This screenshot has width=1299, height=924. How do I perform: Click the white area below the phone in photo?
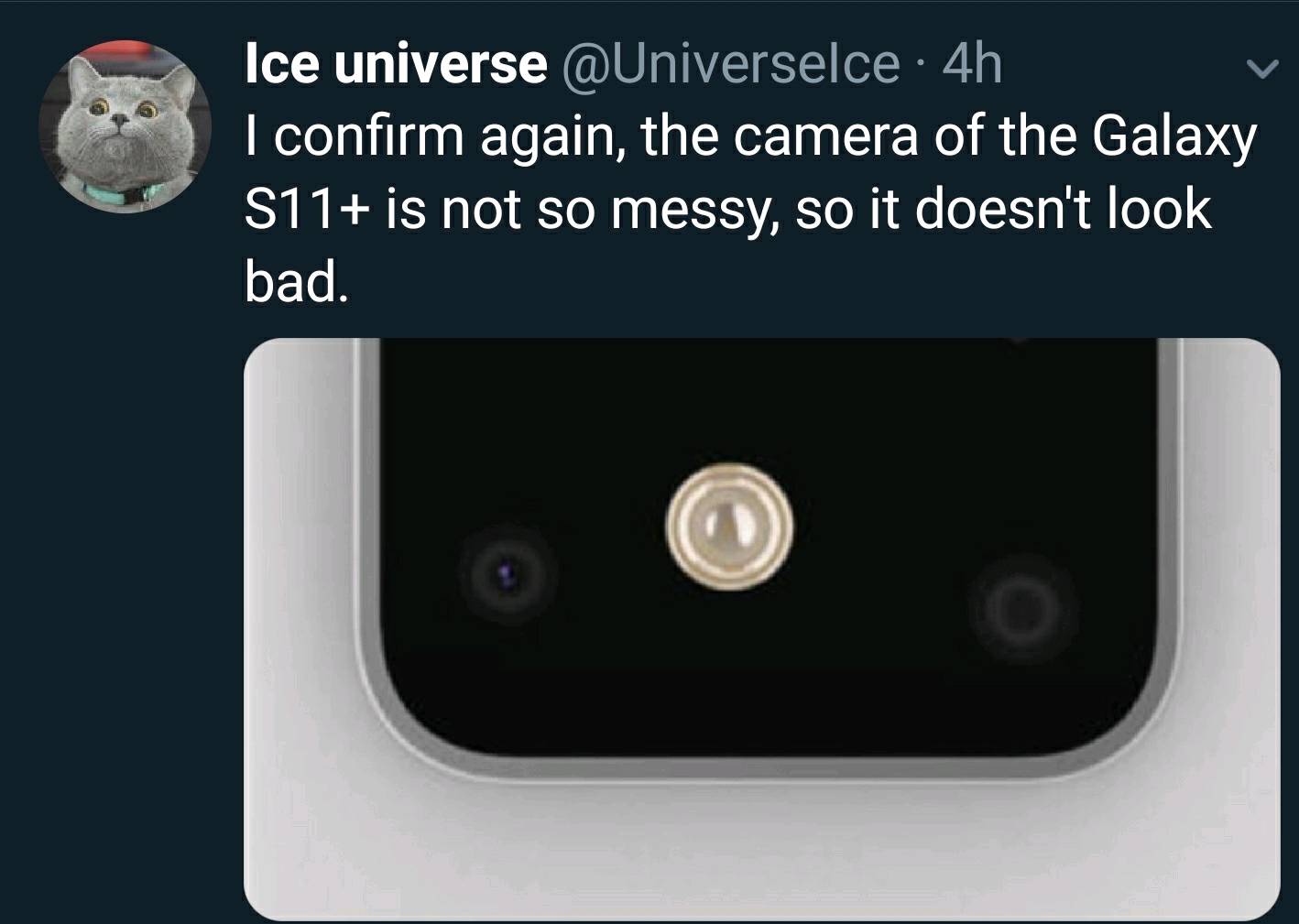click(761, 852)
